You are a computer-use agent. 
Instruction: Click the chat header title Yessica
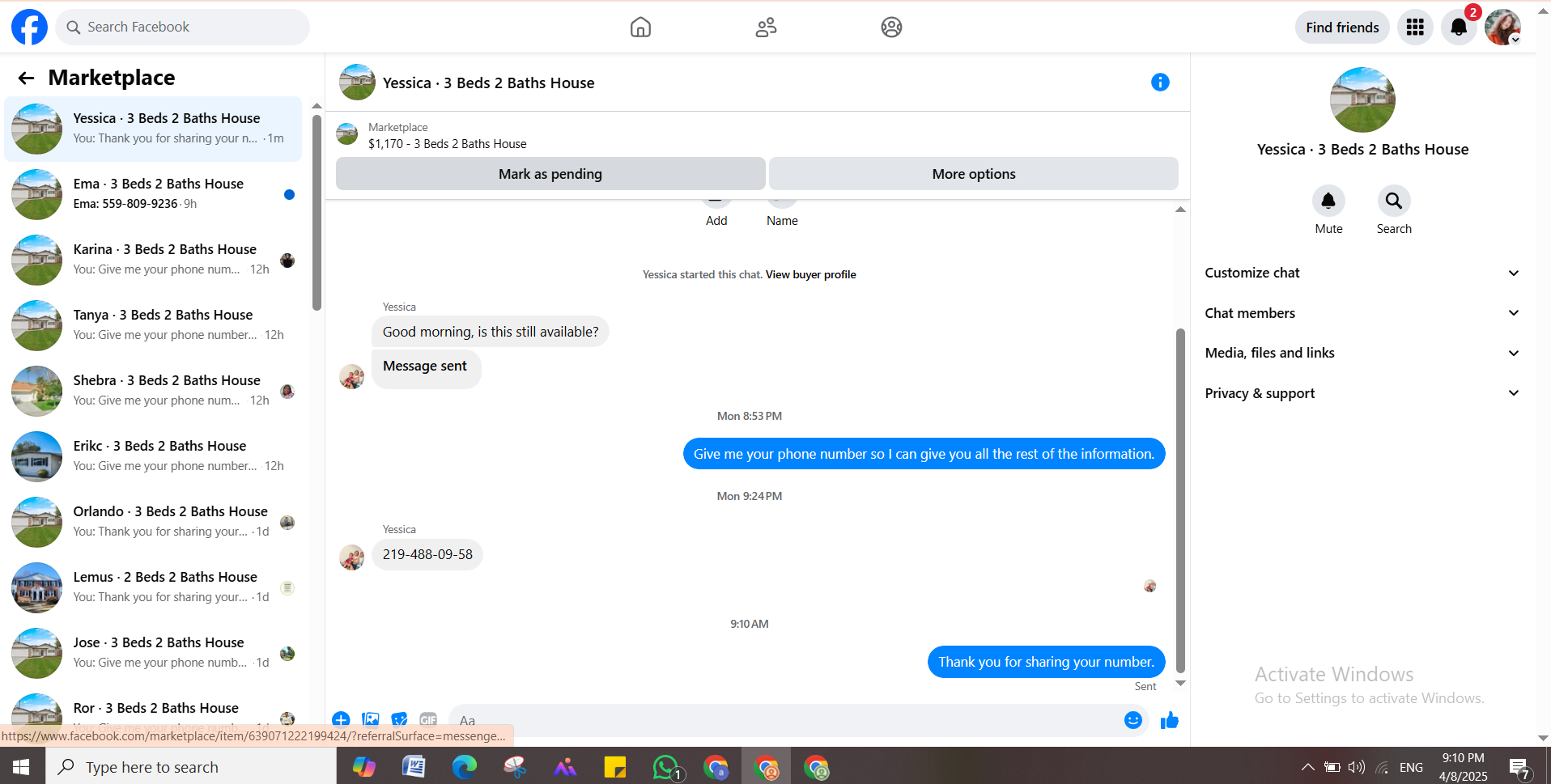coord(488,83)
